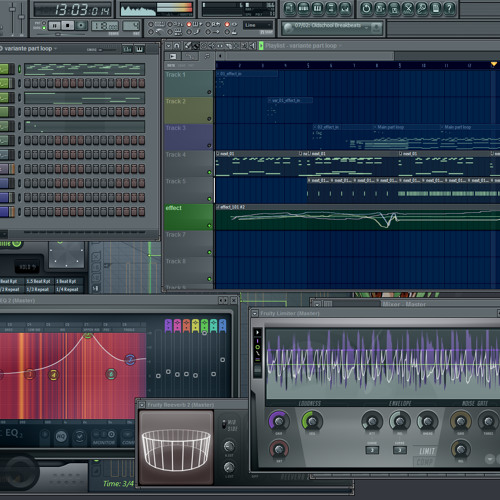
Task: Click the purple Loudness gain knob in Limiter
Action: [279, 421]
